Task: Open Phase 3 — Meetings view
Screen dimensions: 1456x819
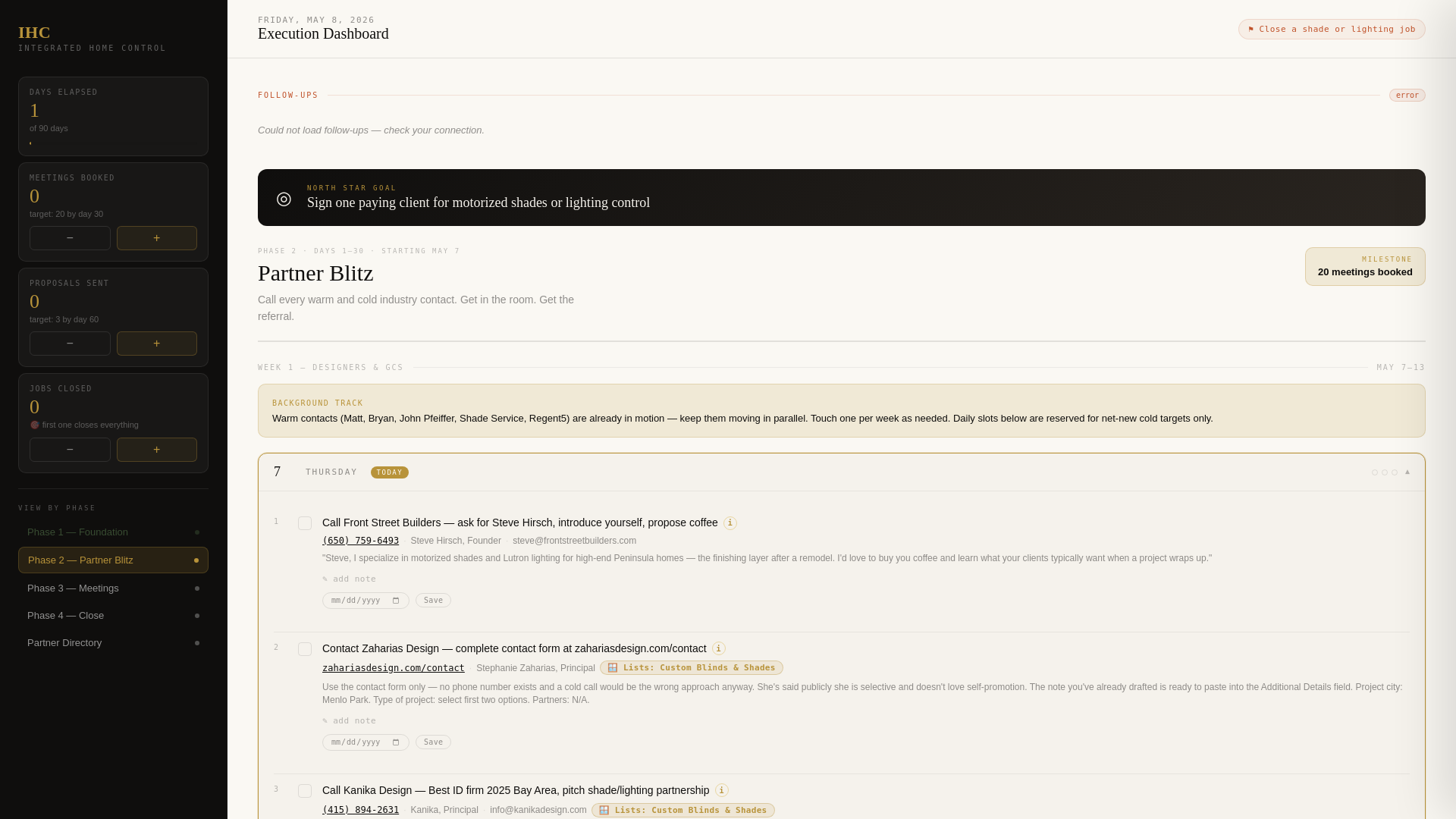Action: [x=113, y=588]
